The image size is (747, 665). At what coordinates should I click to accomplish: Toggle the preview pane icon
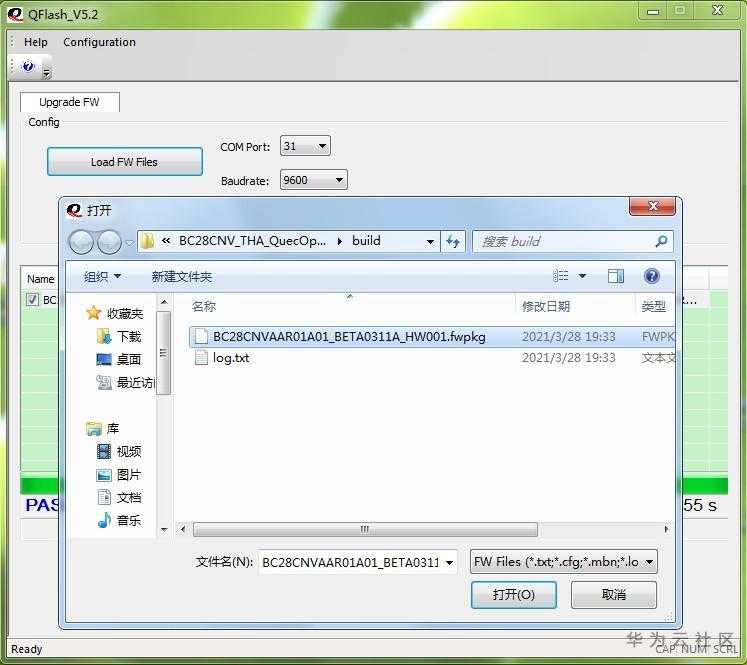(616, 276)
